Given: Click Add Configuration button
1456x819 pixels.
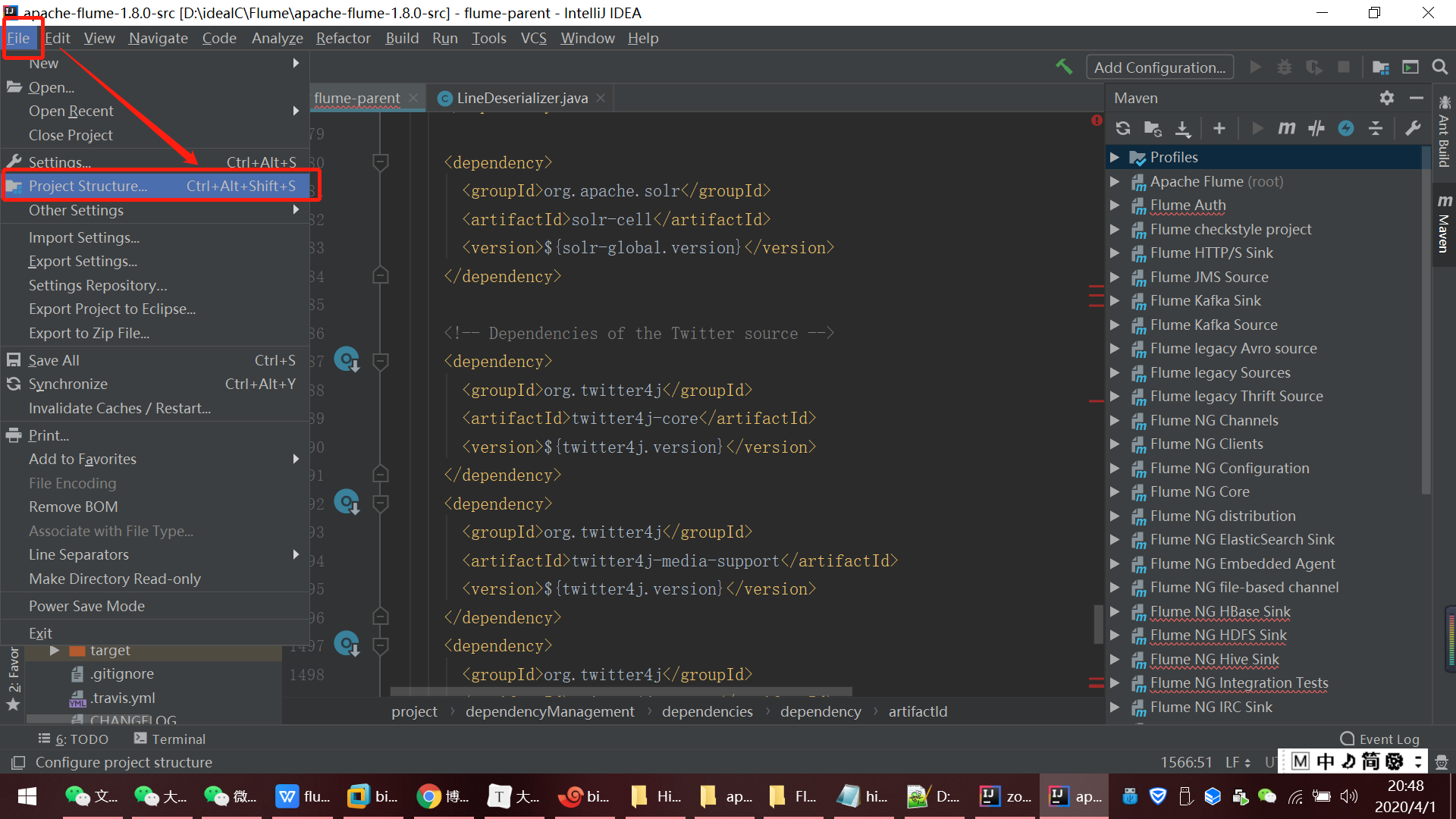Looking at the screenshot, I should pos(1159,67).
